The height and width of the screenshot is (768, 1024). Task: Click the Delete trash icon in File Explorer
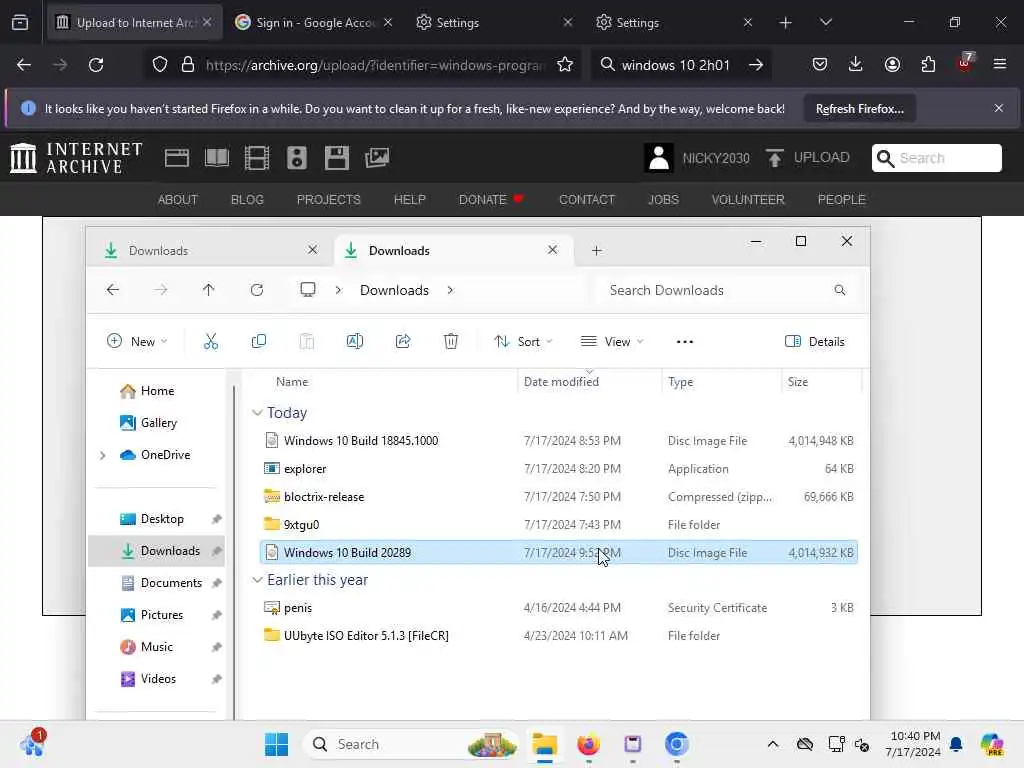451,342
